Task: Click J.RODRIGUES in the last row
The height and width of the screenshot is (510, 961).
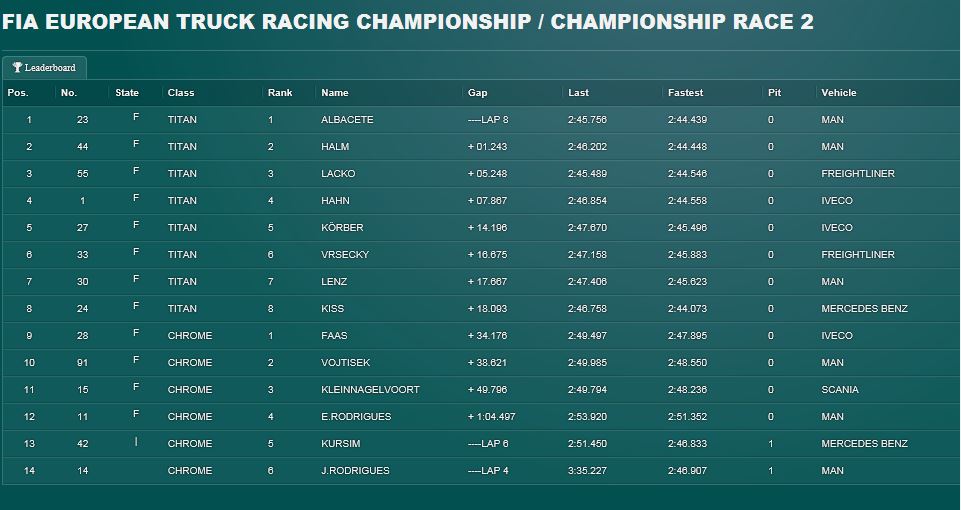Action: coord(355,470)
